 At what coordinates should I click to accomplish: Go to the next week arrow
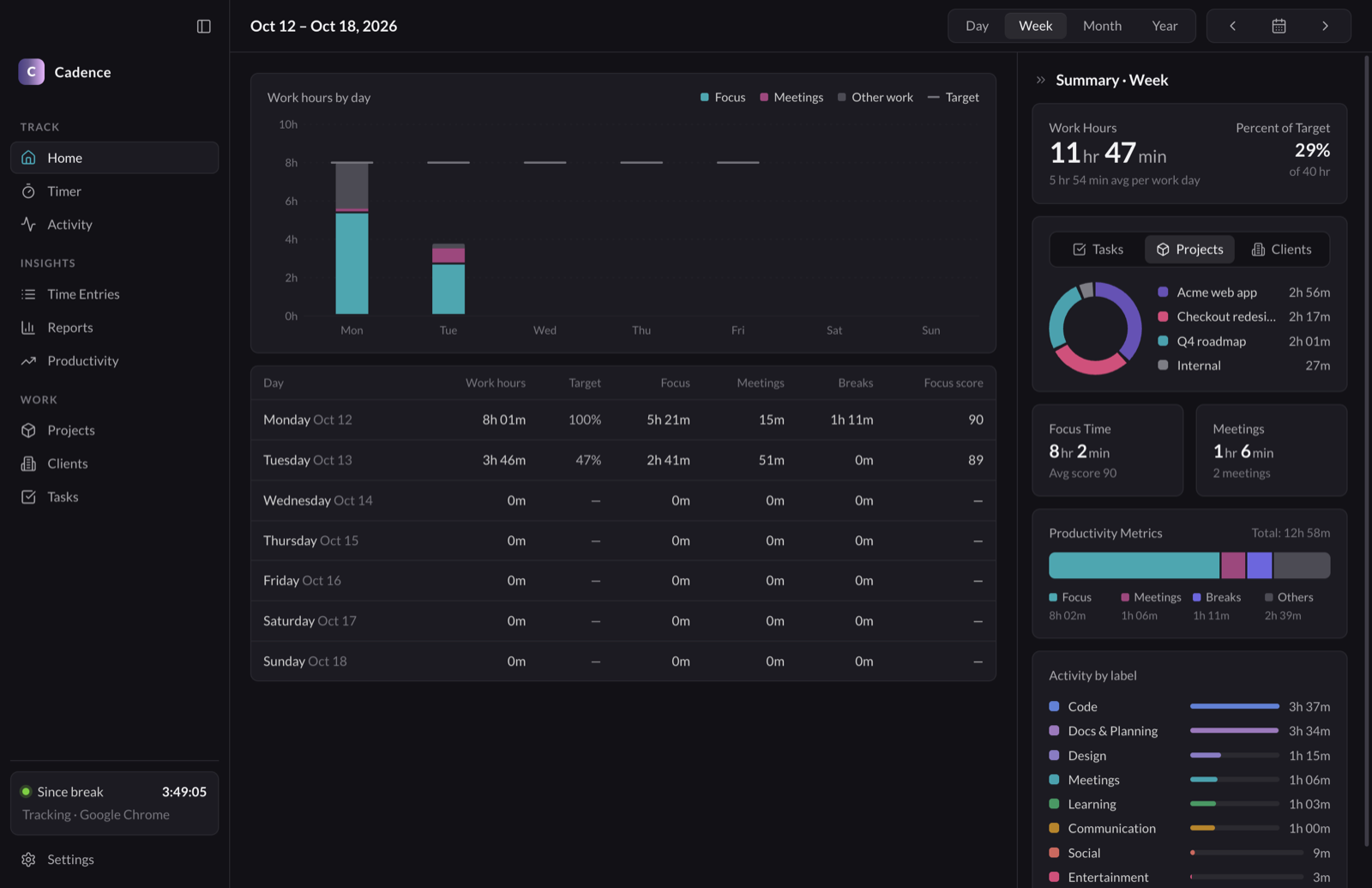pyautogui.click(x=1325, y=26)
